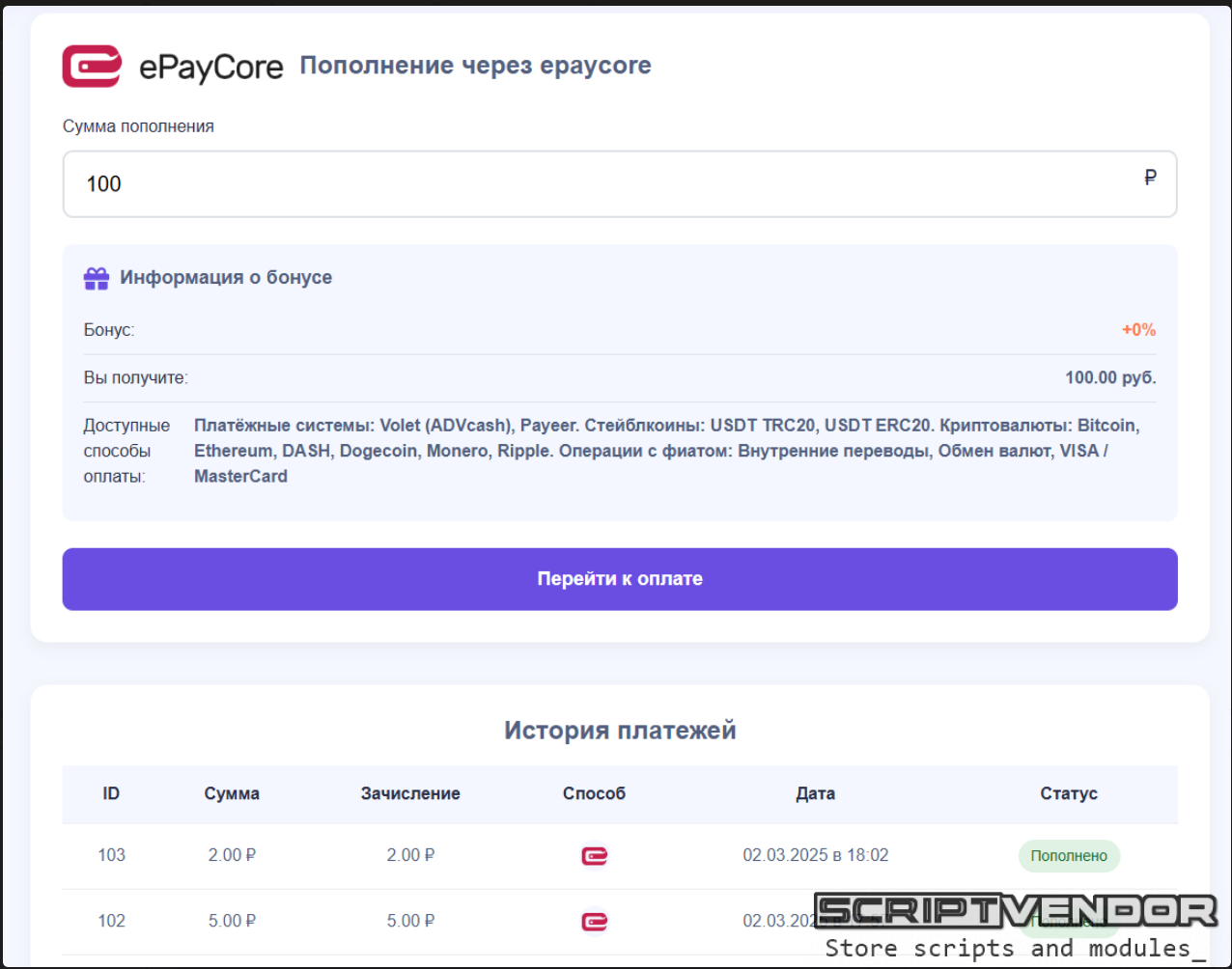1232x969 pixels.
Task: Click the "Перейти к оплате" button
Action: [x=620, y=579]
